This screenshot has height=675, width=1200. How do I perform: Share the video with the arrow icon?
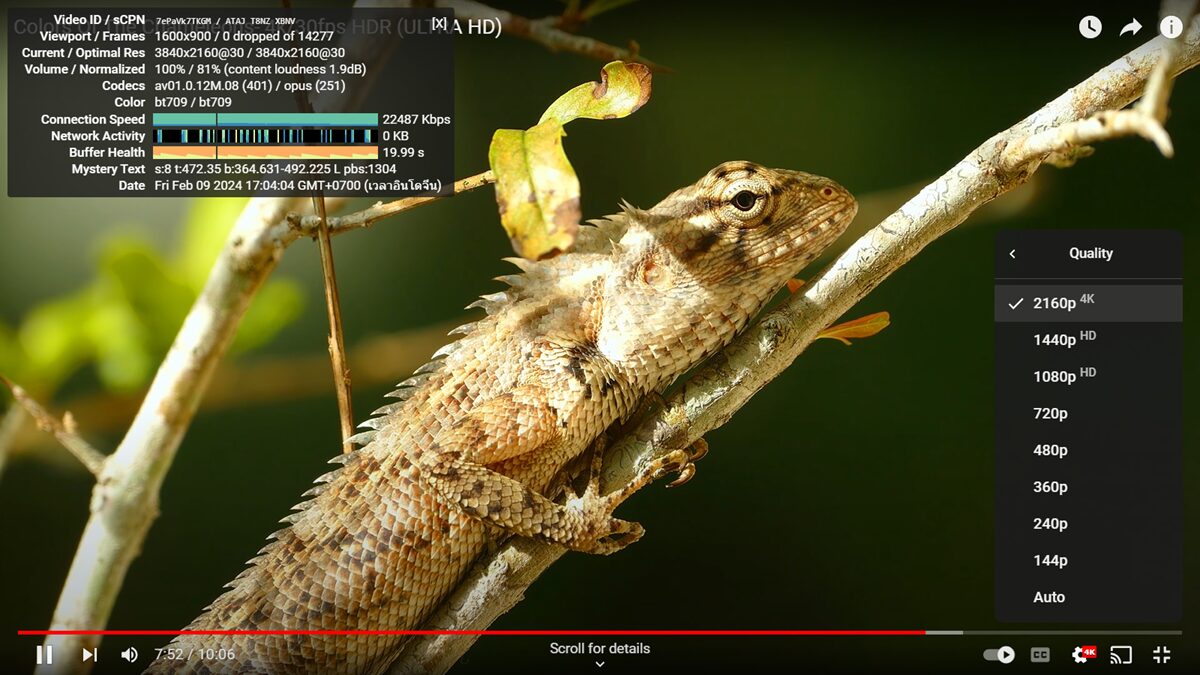pyautogui.click(x=1131, y=27)
